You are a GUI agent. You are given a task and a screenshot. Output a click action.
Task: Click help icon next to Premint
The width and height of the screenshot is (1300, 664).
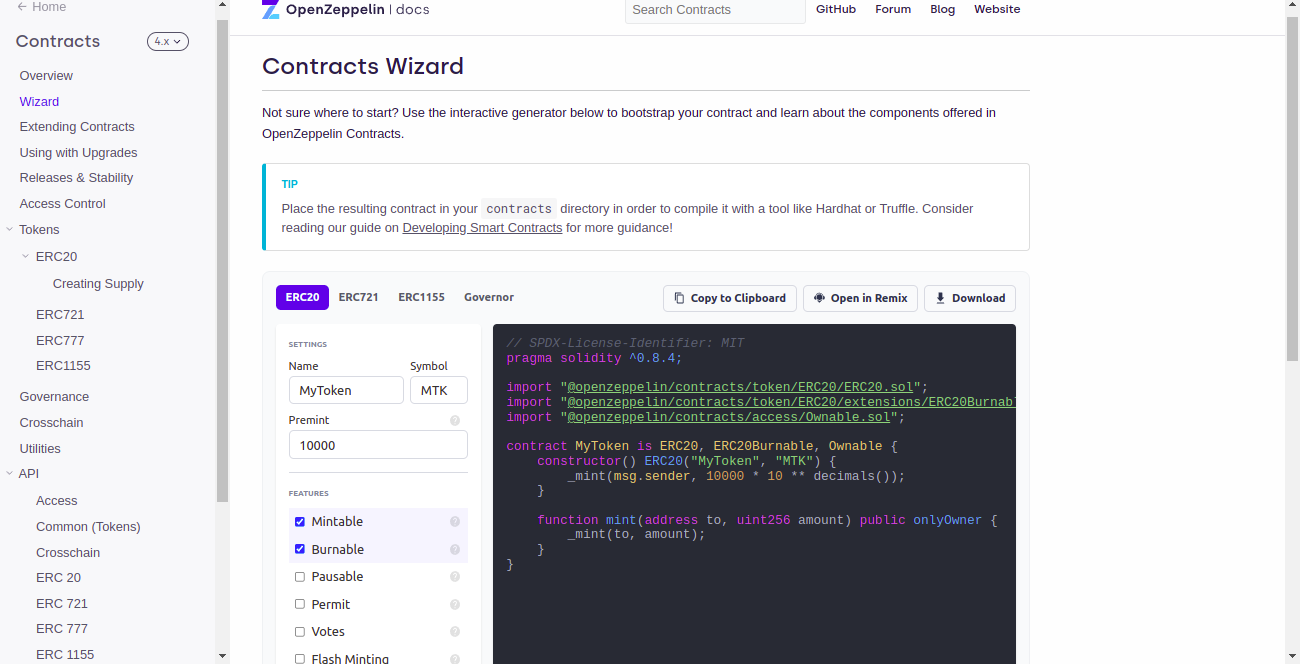[x=455, y=421]
